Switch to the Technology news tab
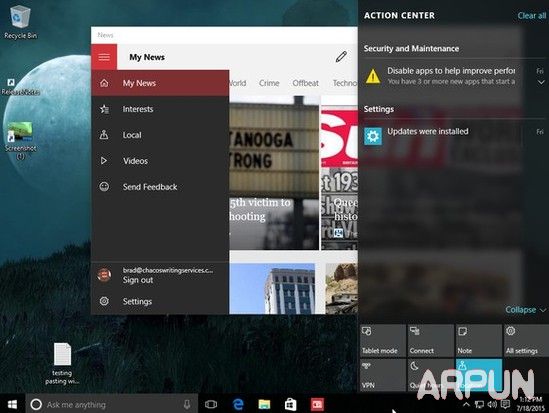 [x=345, y=83]
